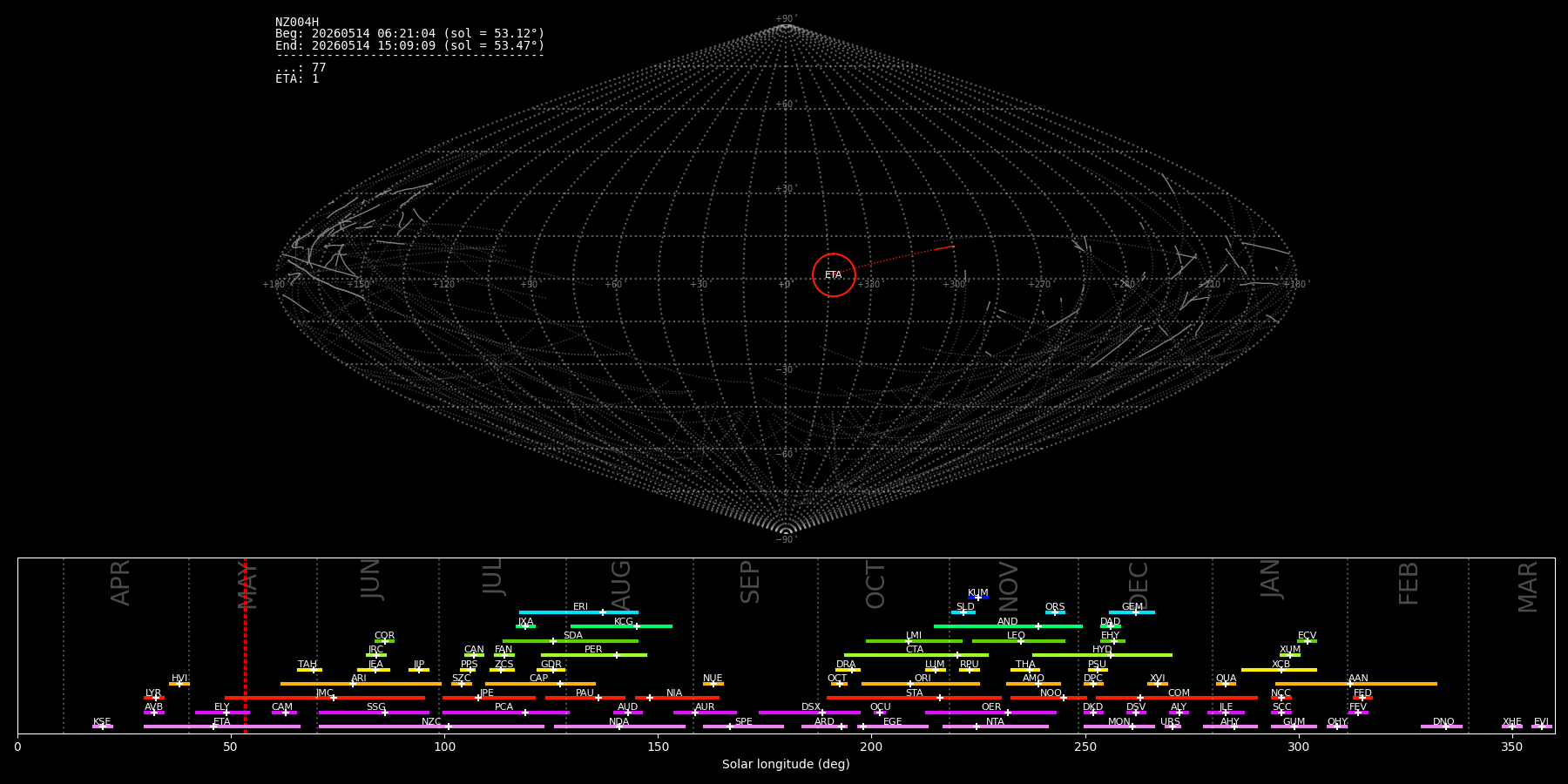
Task: Click the yellow XCB shower bar
Action: pyautogui.click(x=1279, y=670)
